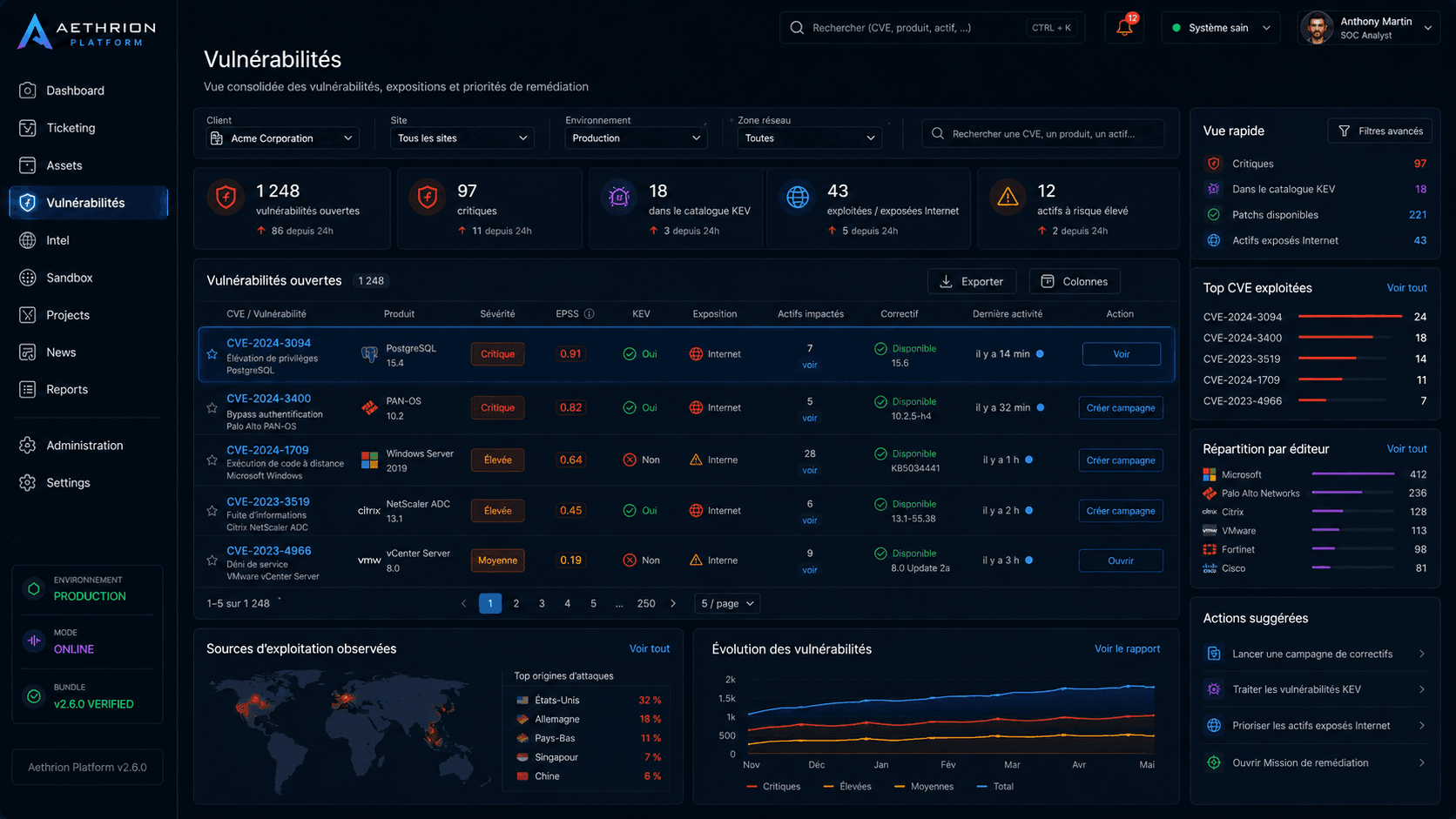This screenshot has width=1456, height=819.
Task: Click Voir button for CVE-2024-3094
Action: click(x=1122, y=354)
